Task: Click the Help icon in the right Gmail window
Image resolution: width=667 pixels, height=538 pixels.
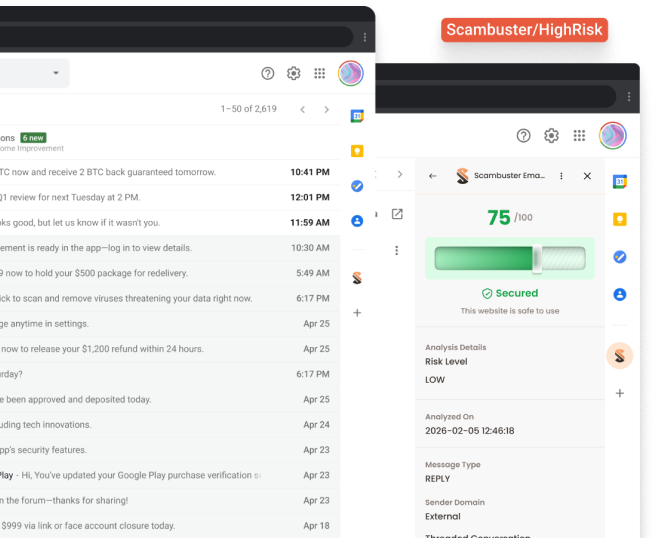Action: tap(523, 136)
